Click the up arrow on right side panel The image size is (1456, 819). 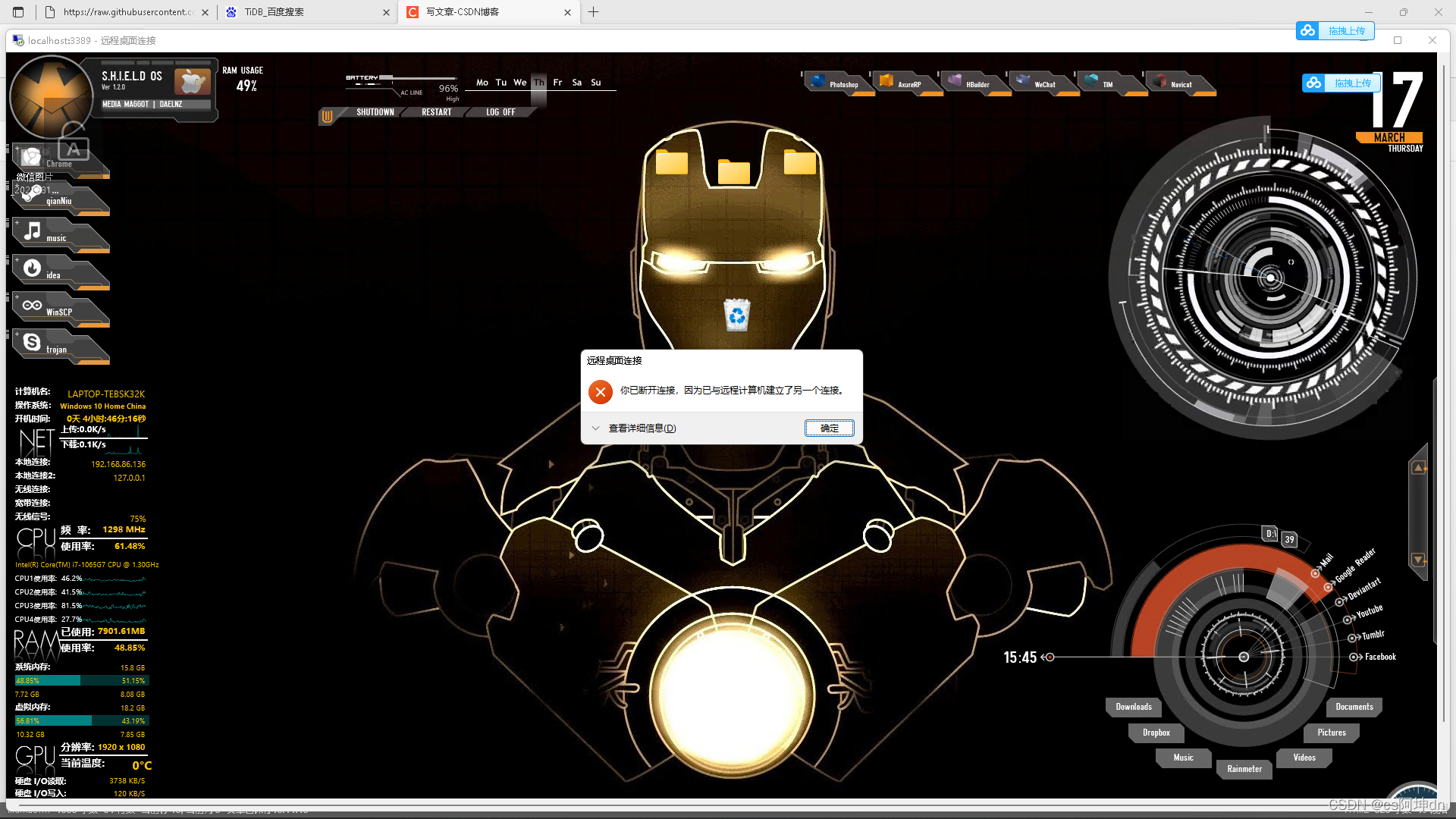[x=1418, y=468]
